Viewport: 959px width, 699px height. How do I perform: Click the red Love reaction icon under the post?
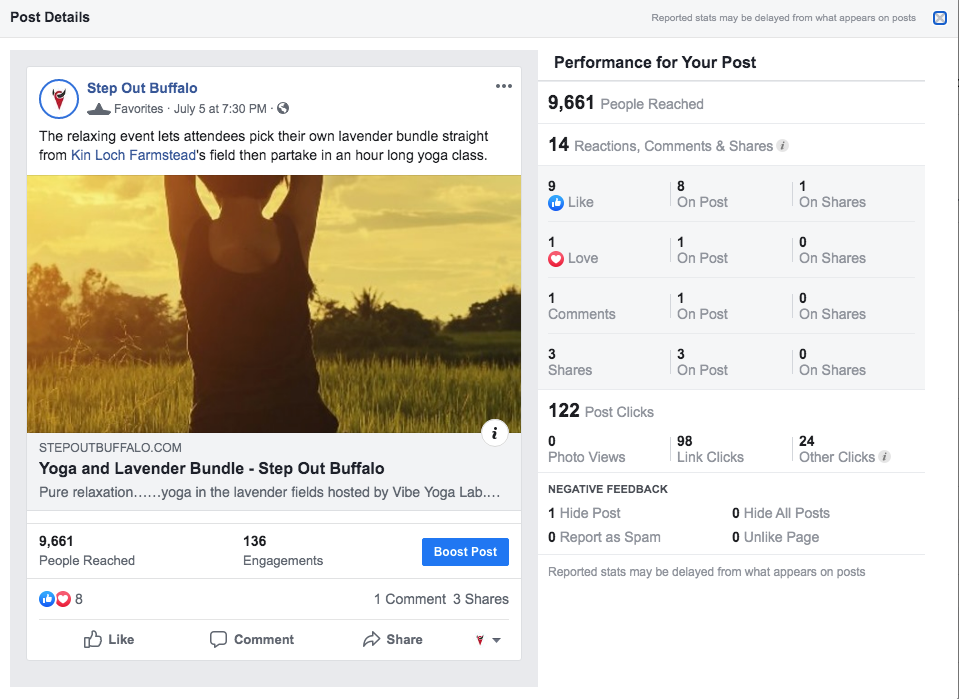click(63, 599)
